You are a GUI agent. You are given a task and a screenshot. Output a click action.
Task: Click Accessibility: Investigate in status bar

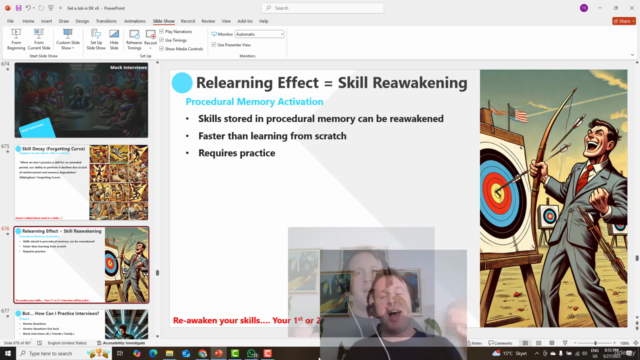click(x=122, y=343)
